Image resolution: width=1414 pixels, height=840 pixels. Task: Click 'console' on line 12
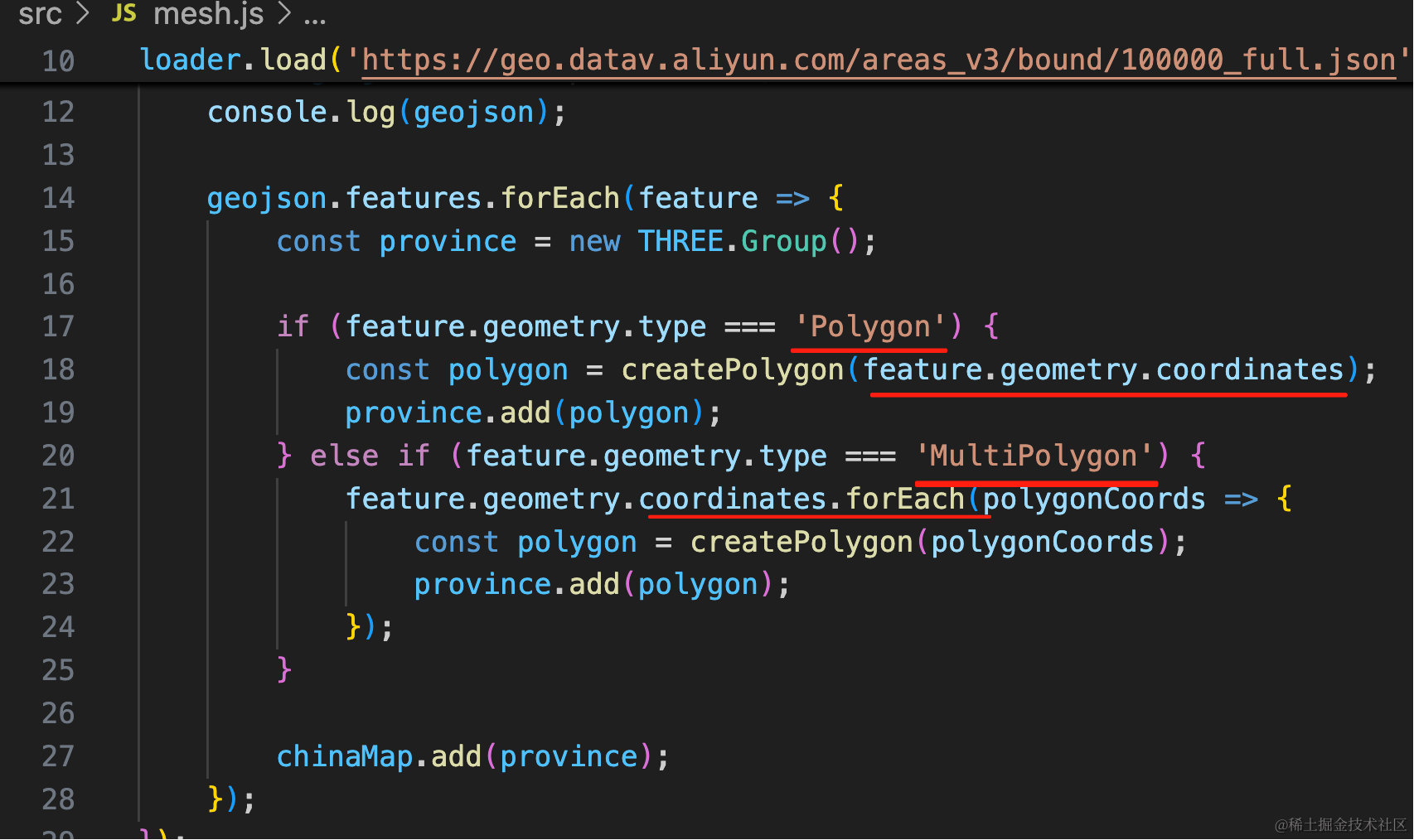(268, 112)
